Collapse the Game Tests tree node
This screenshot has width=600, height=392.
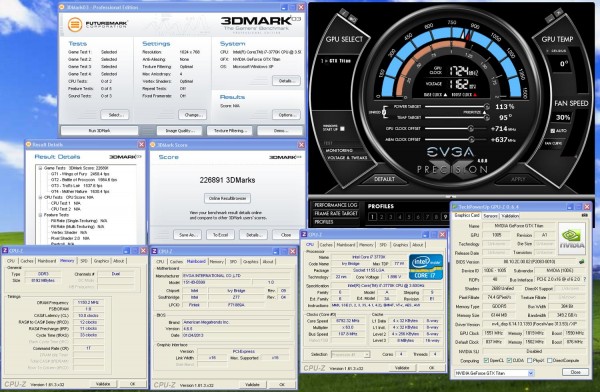point(40,168)
